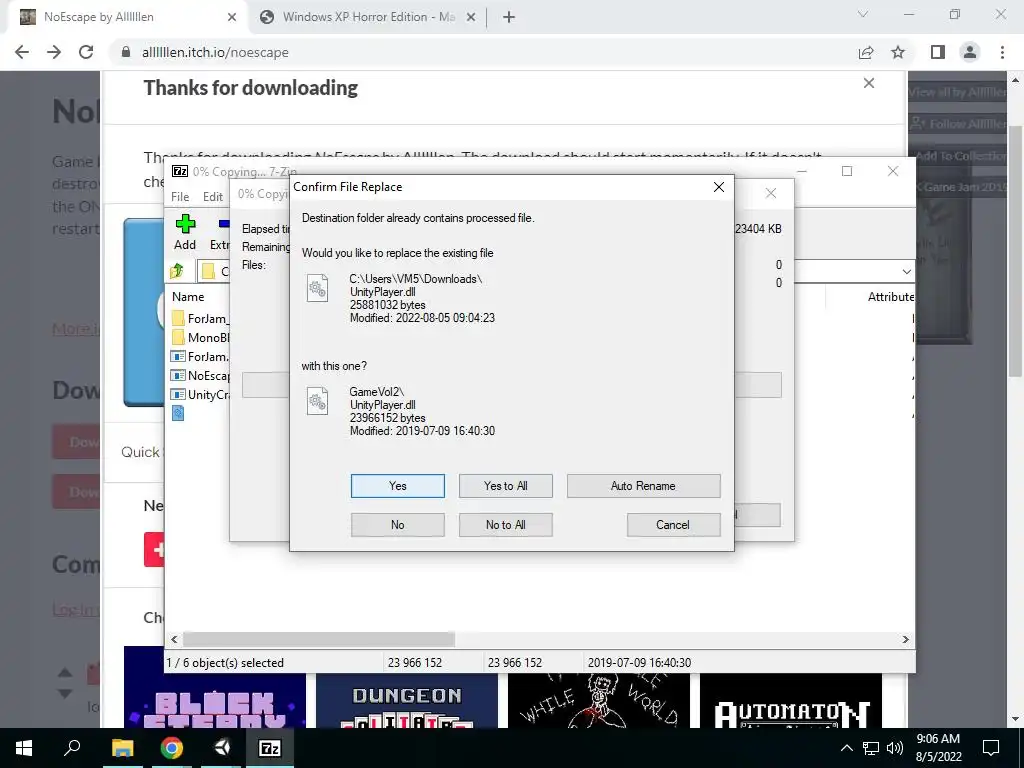Click the Dungeon game thumbnail
Image resolution: width=1024 pixels, height=768 pixels.
(x=407, y=701)
